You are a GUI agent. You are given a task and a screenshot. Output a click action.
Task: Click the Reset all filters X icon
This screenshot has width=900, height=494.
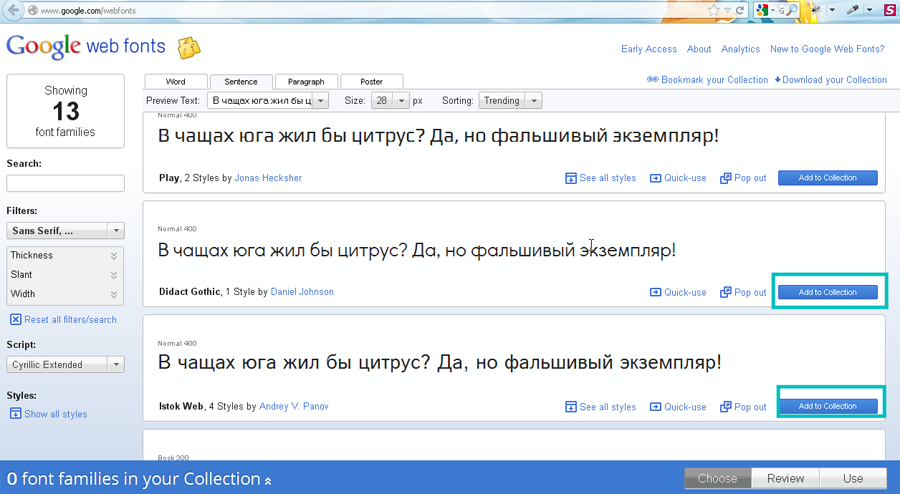(15, 320)
